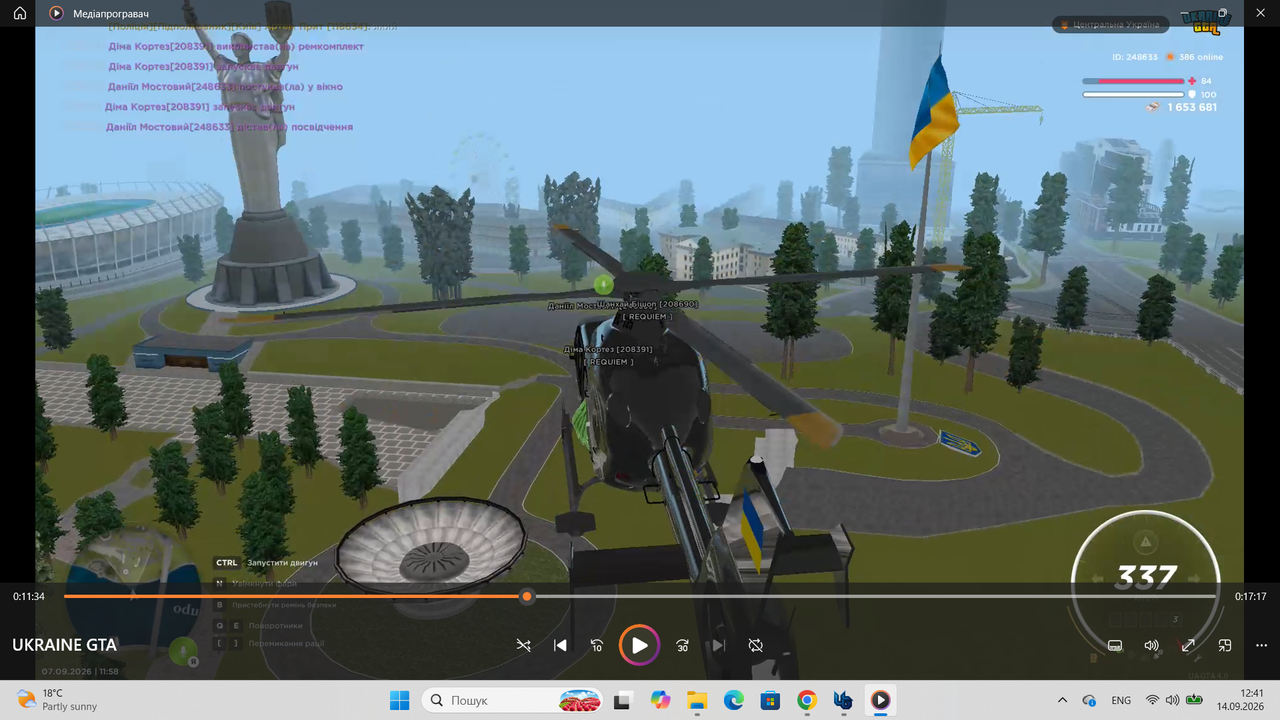Open subtitles and captions options
Screen dimensions: 1280x720
coord(1115,646)
